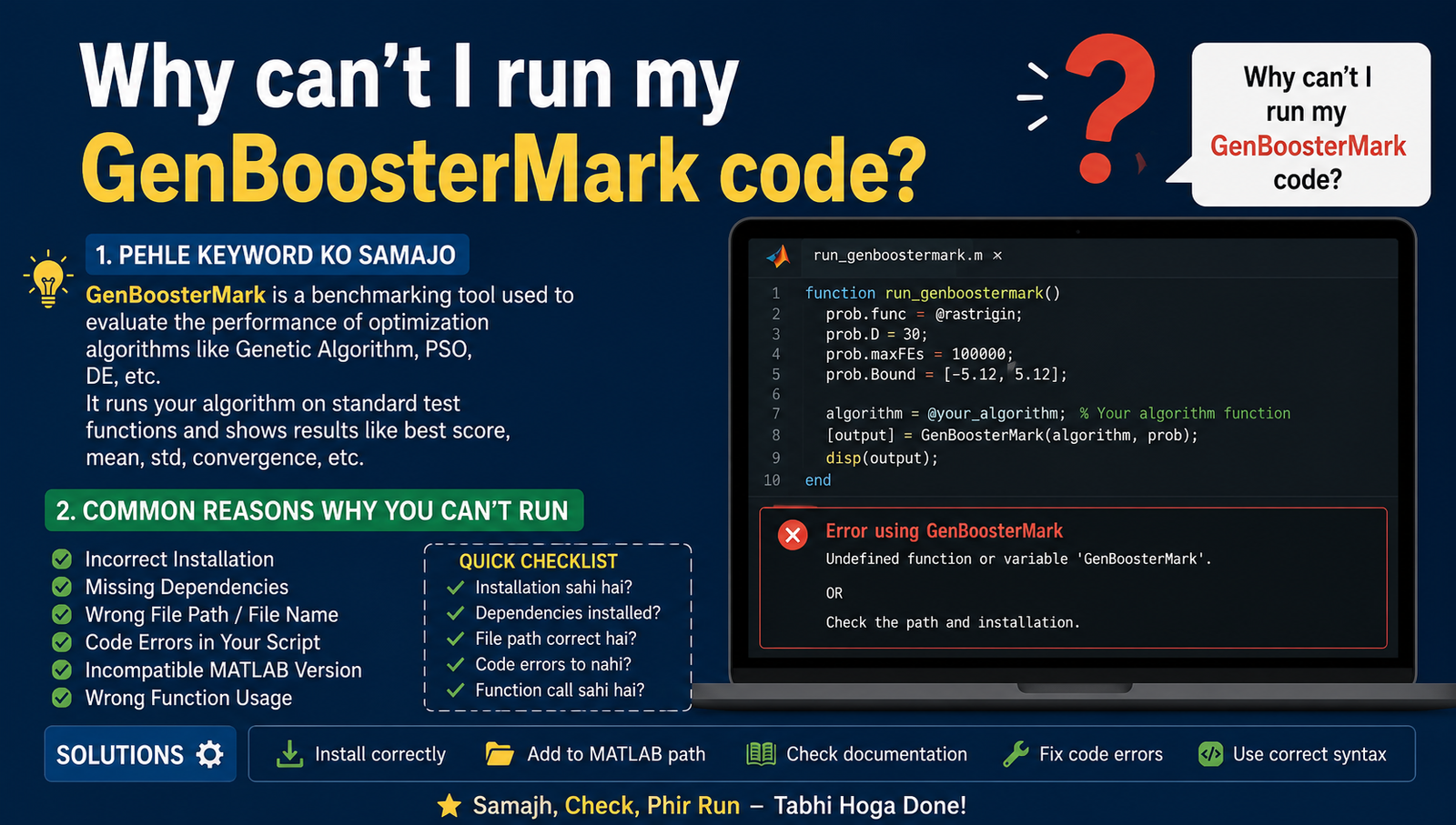Click the yellow 'GenBoosterMark' word in the description paragraph
Viewport: 1456px width, 825px height.
[176, 295]
